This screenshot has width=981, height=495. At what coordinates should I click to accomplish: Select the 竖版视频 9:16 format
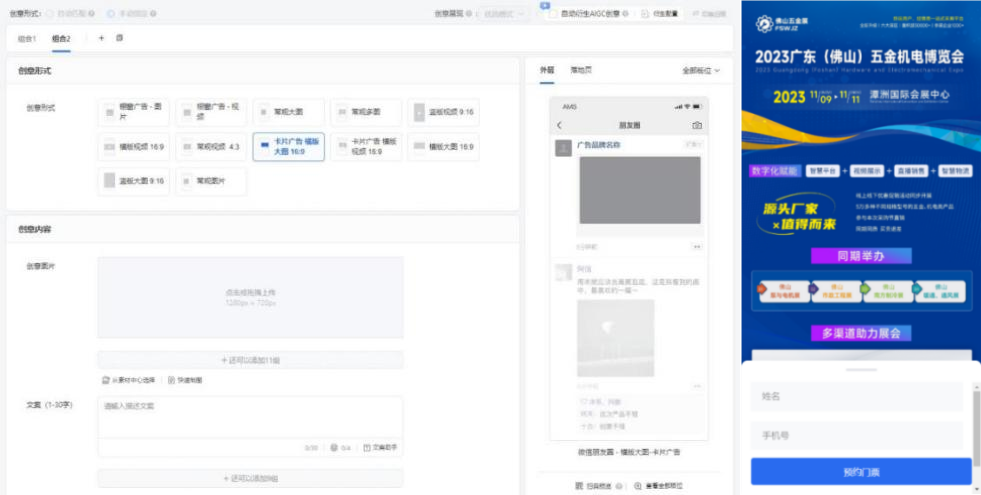[444, 112]
